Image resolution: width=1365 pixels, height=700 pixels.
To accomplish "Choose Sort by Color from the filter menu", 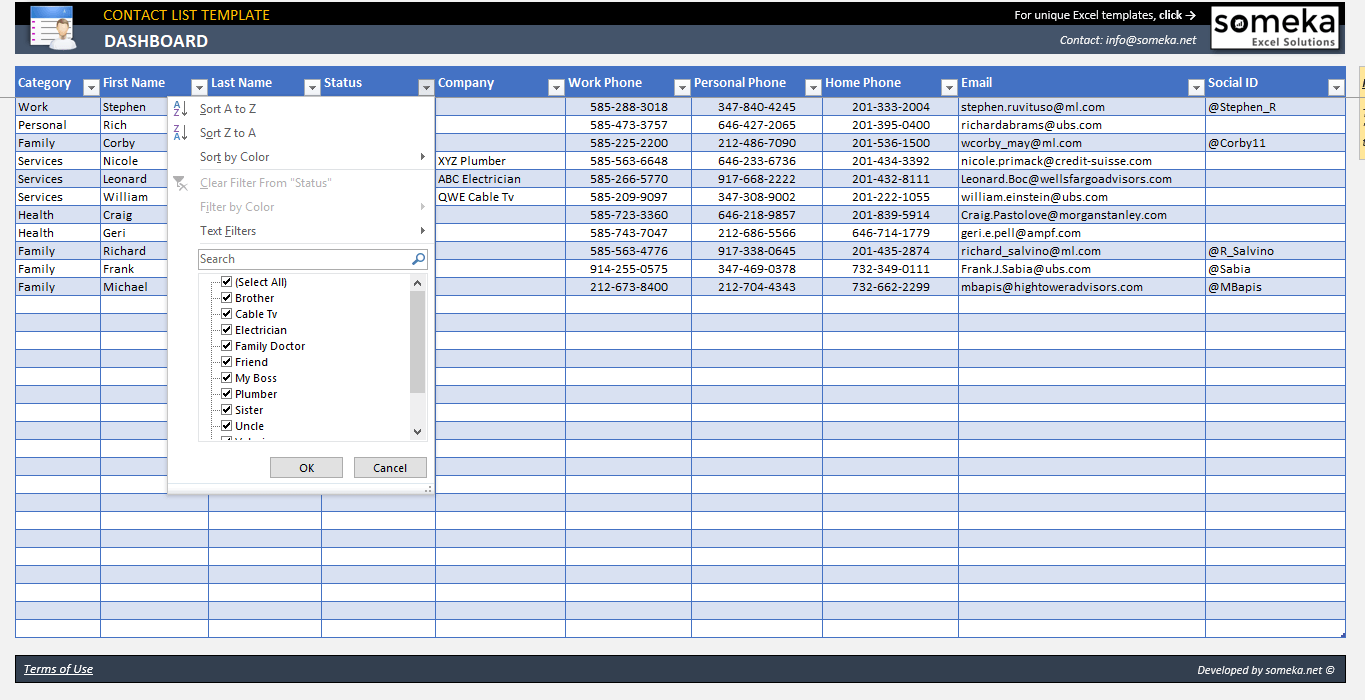I will pos(237,157).
